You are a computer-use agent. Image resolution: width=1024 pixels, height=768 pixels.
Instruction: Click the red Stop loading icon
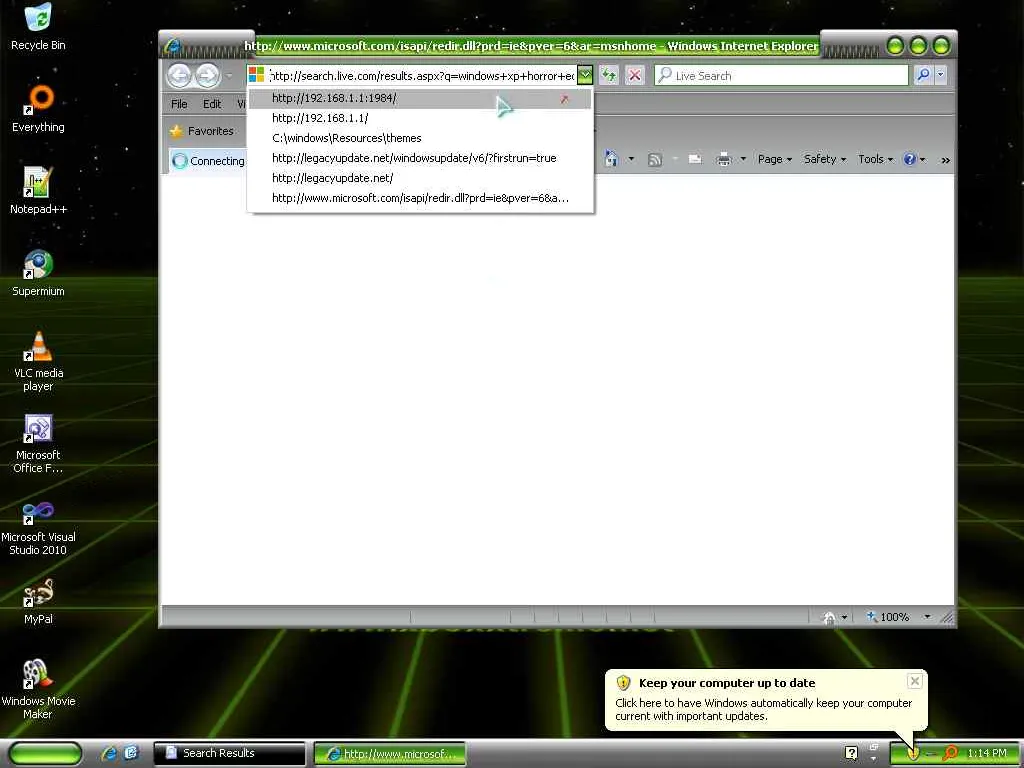(x=634, y=75)
